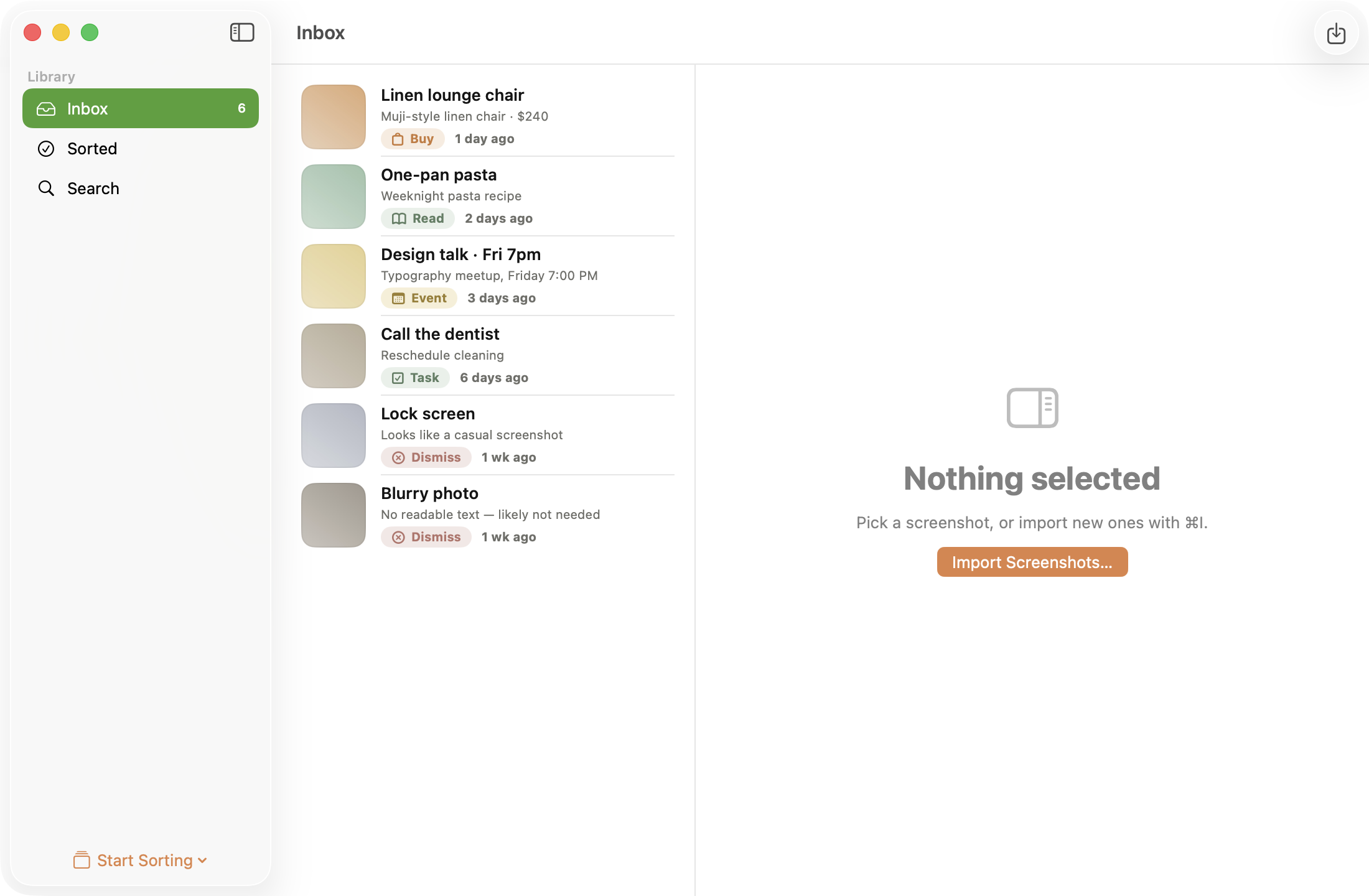
Task: Click the '1 day ago' timestamp
Action: coord(485,139)
